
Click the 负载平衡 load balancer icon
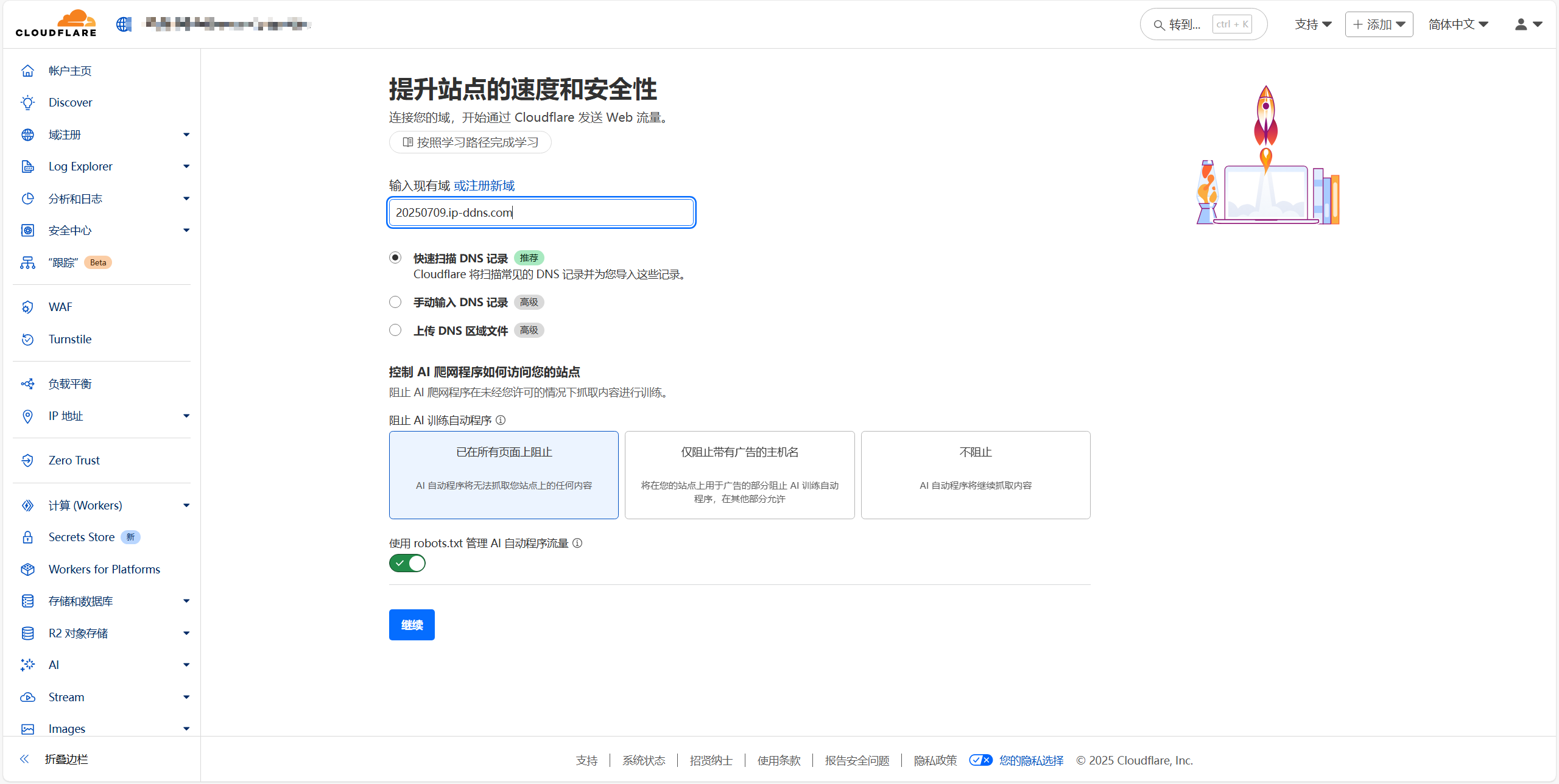pyautogui.click(x=27, y=383)
